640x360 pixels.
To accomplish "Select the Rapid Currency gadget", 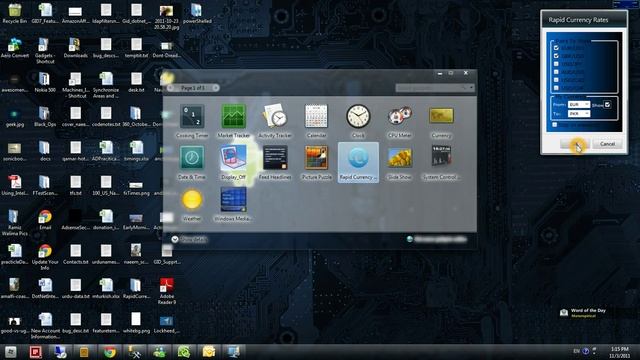I will [x=358, y=162].
